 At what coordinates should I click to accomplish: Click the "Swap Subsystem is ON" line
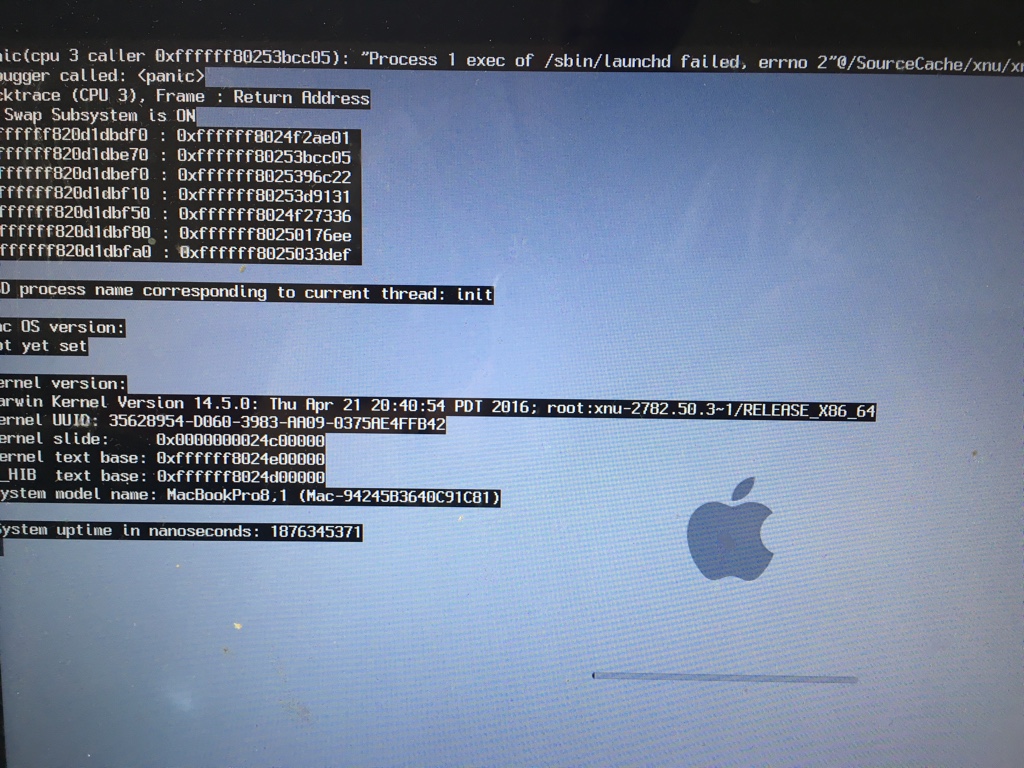[x=98, y=116]
